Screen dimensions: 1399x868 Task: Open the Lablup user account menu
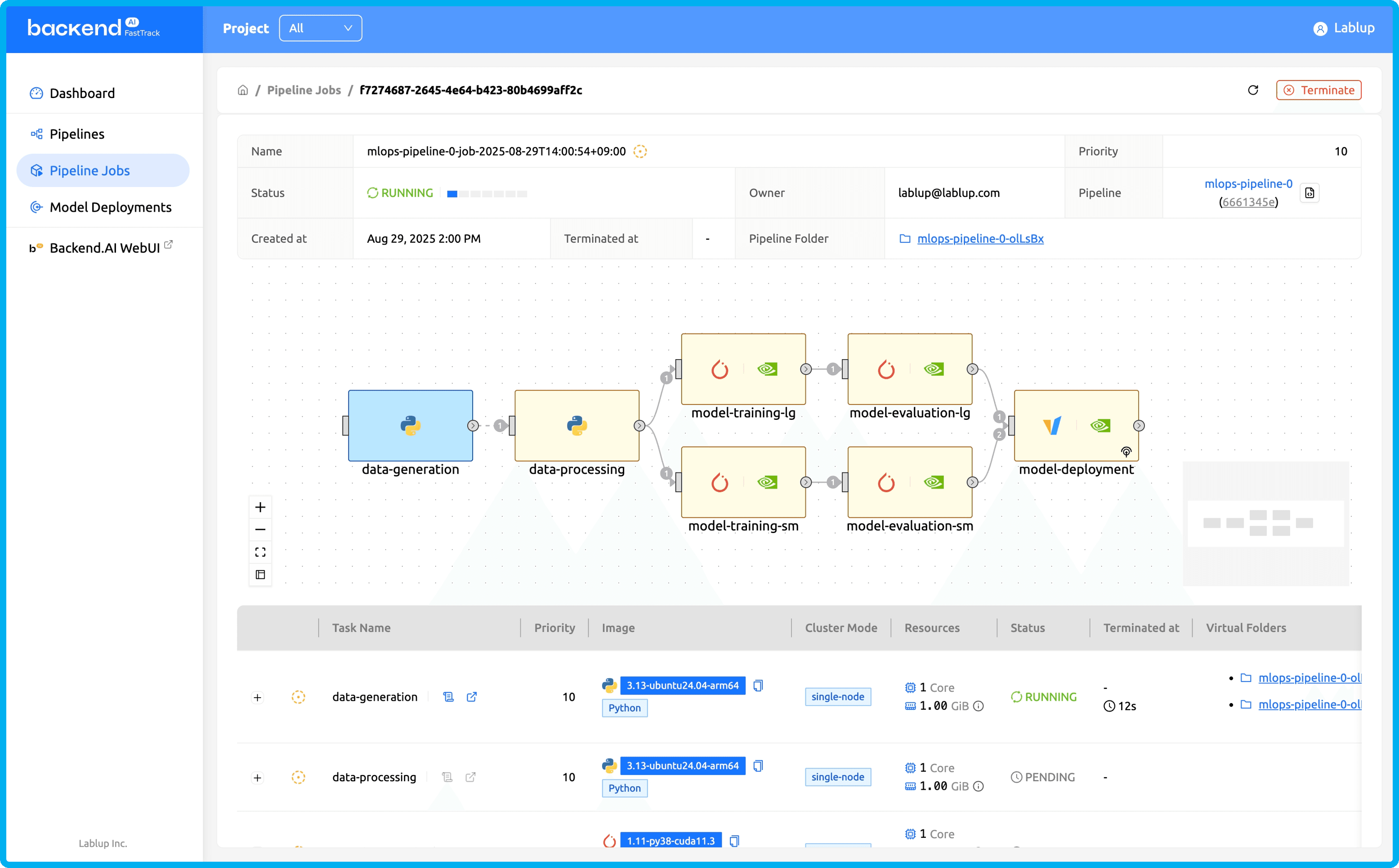[1344, 28]
